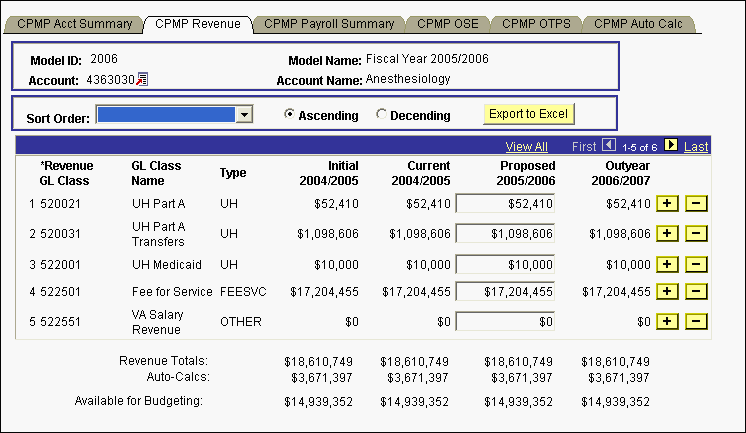
Task: Select the Ascending sort option
Action: [290, 115]
